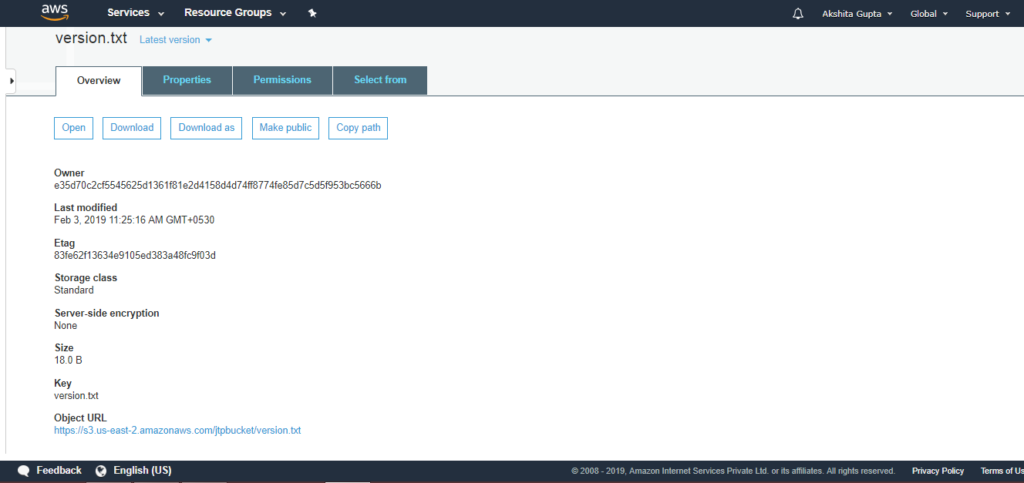This screenshot has width=1024, height=483.
Task: Open the notifications bell icon
Action: coord(797,14)
